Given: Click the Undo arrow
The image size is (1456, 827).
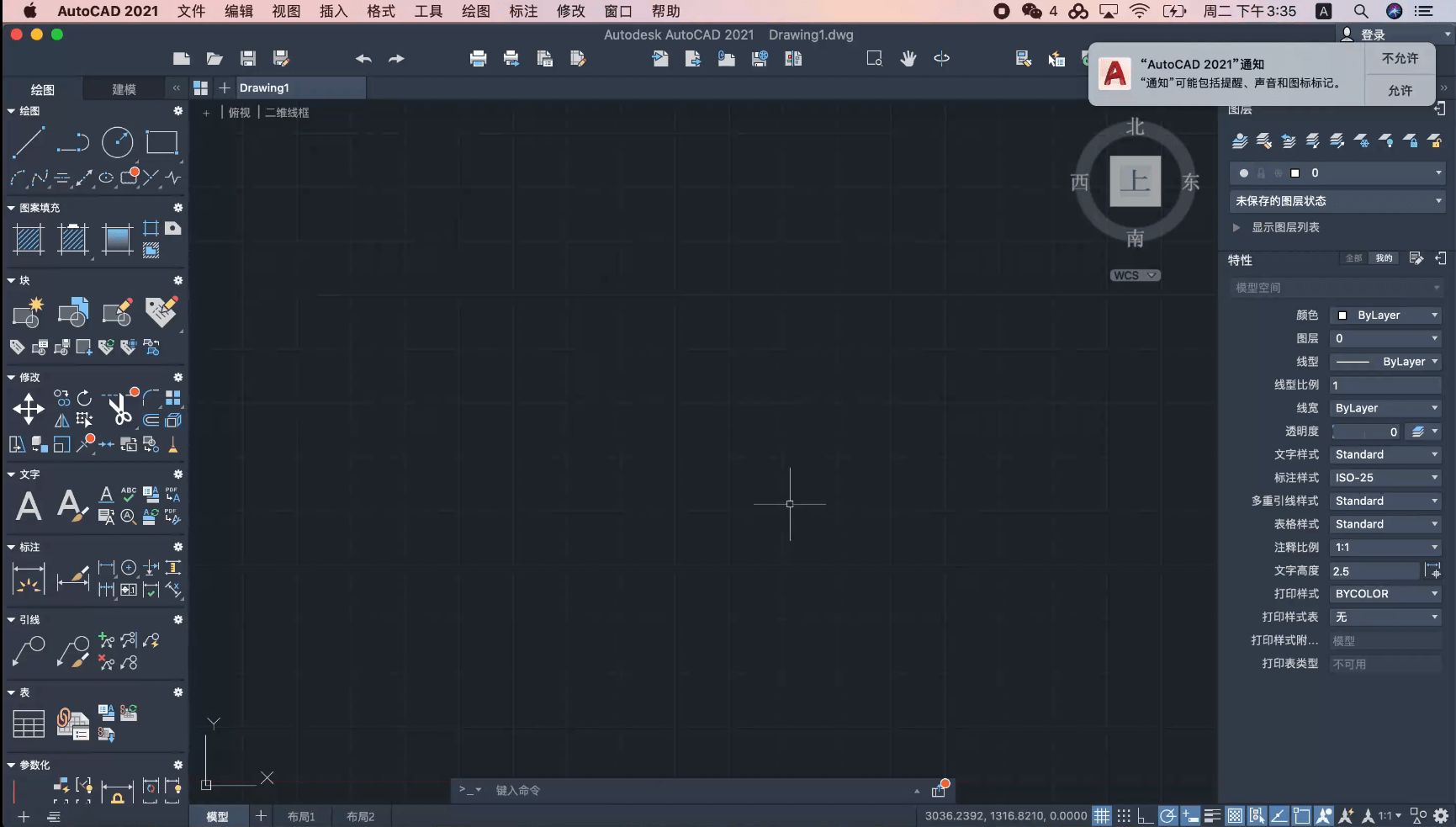Looking at the screenshot, I should 363,58.
